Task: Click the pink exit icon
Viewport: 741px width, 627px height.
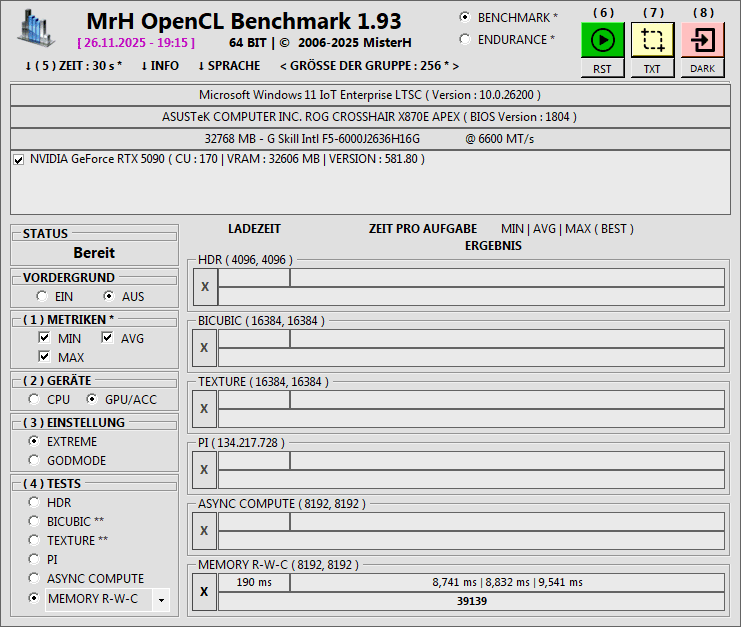Action: 703,40
